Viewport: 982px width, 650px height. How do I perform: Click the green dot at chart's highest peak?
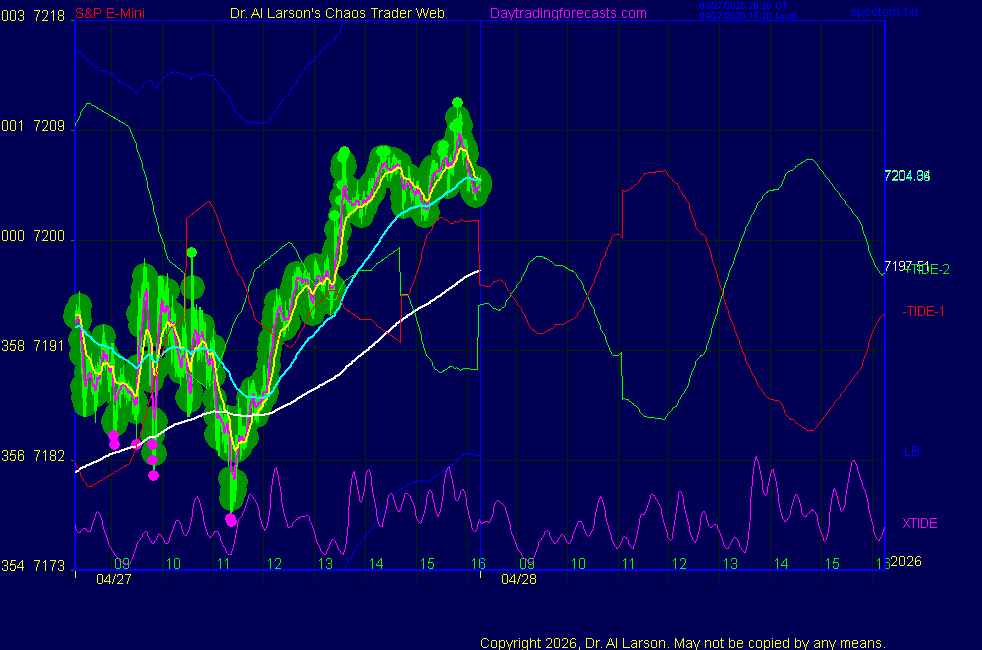458,102
